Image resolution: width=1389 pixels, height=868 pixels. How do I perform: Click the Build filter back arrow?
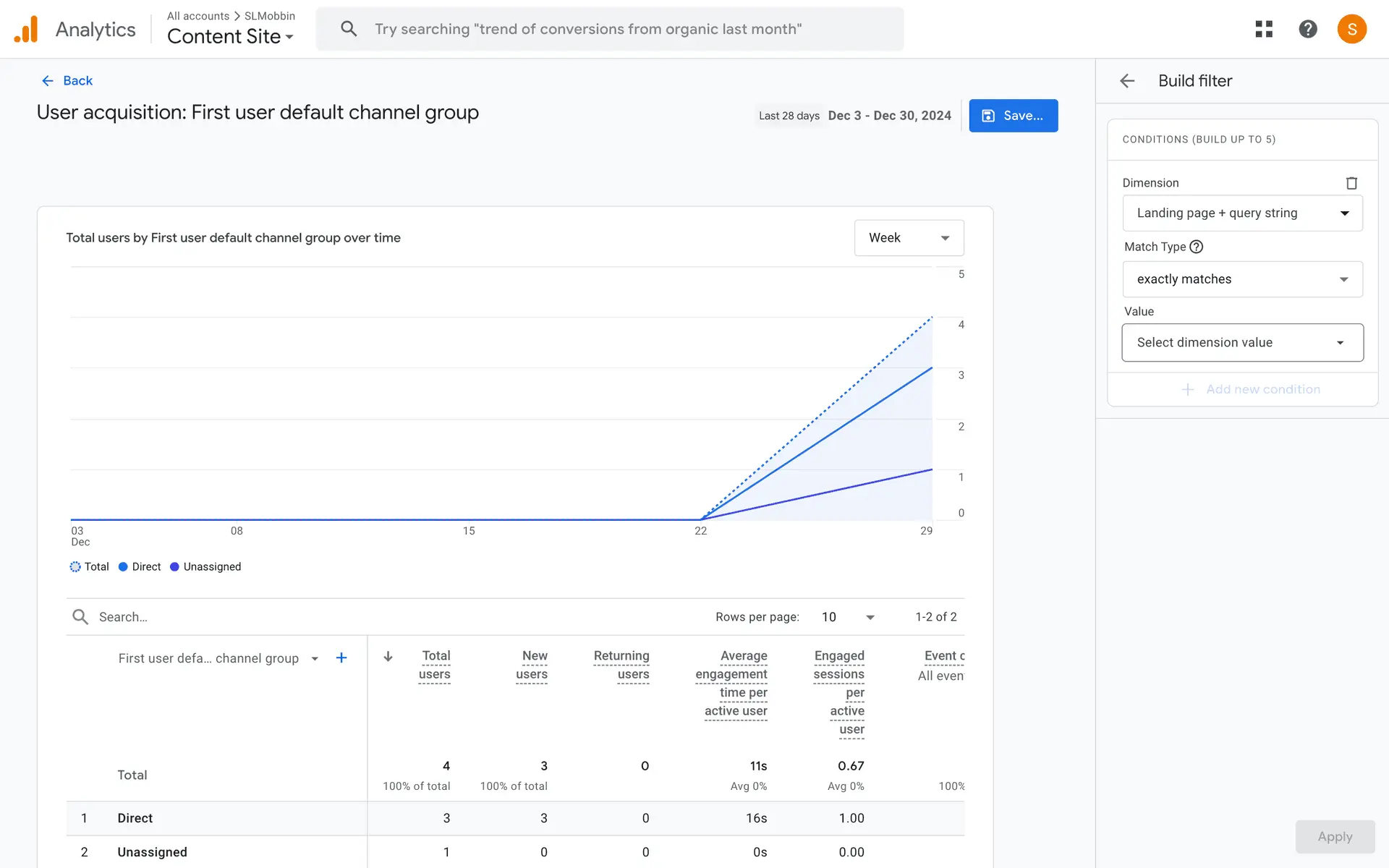pyautogui.click(x=1127, y=81)
